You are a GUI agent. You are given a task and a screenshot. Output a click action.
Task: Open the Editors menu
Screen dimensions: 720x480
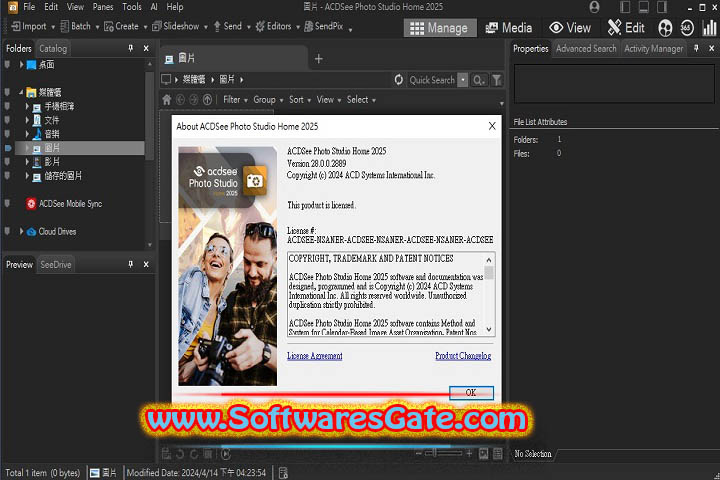point(277,27)
